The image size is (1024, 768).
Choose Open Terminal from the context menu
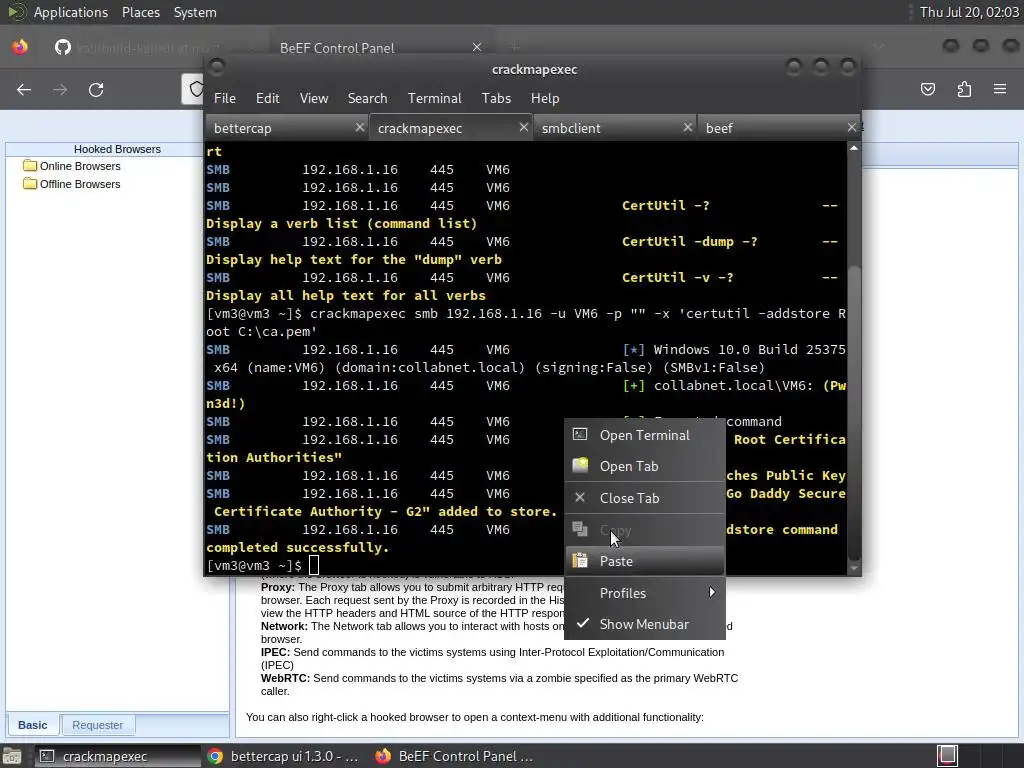tap(645, 435)
